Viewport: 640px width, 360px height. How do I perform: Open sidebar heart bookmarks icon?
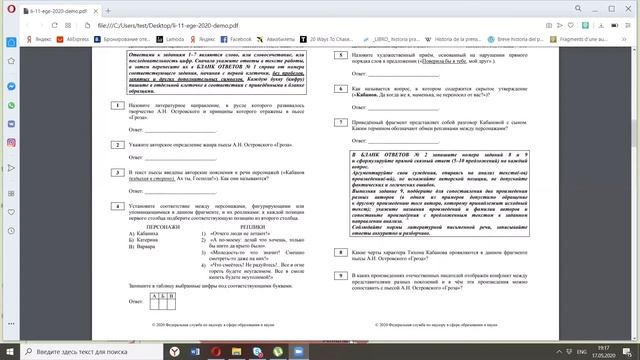pos(11,212)
